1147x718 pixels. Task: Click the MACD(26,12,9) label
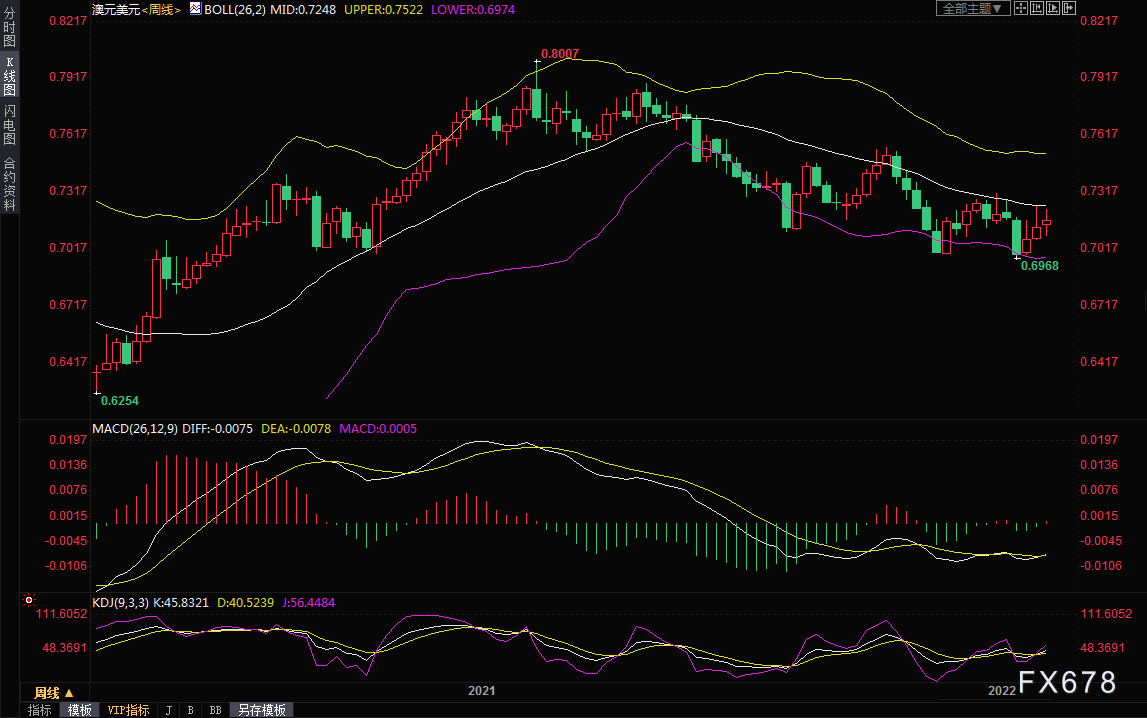[135, 428]
